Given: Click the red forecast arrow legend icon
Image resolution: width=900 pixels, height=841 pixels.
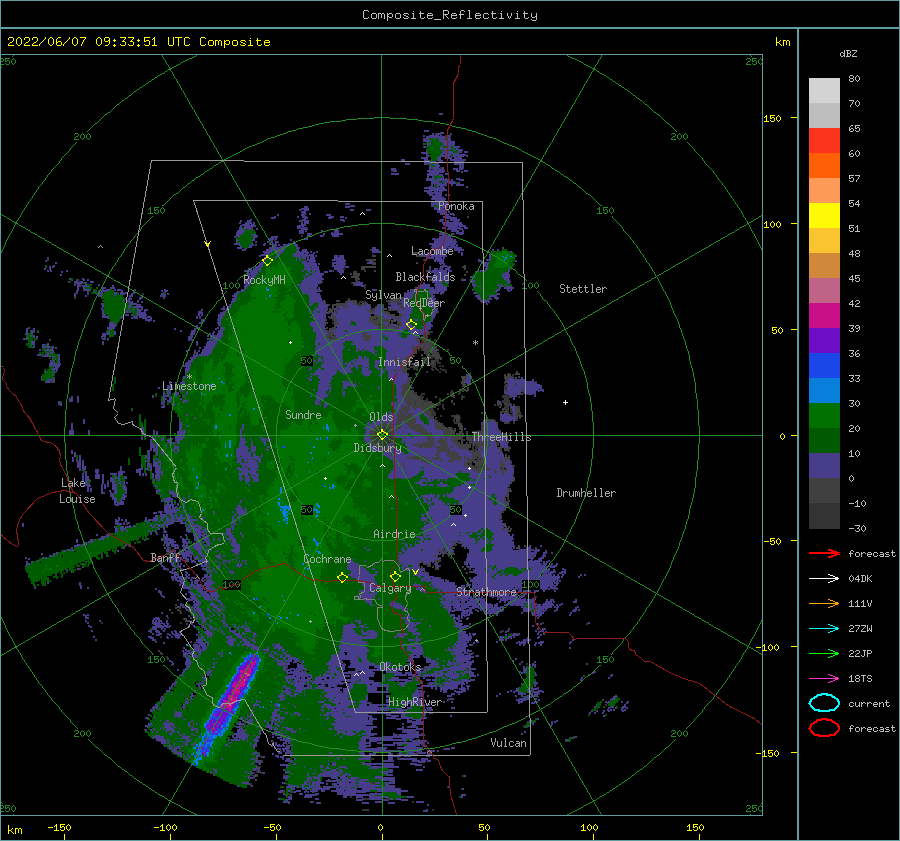Looking at the screenshot, I should point(824,553).
